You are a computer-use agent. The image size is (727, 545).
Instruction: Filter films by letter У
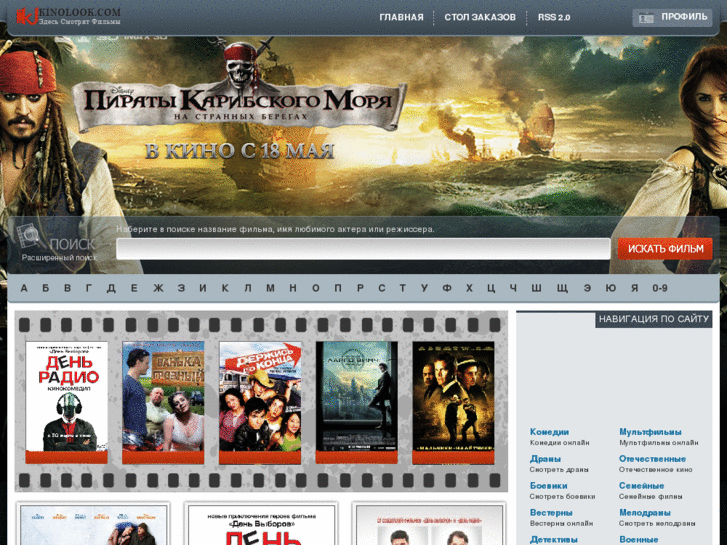pyautogui.click(x=425, y=289)
